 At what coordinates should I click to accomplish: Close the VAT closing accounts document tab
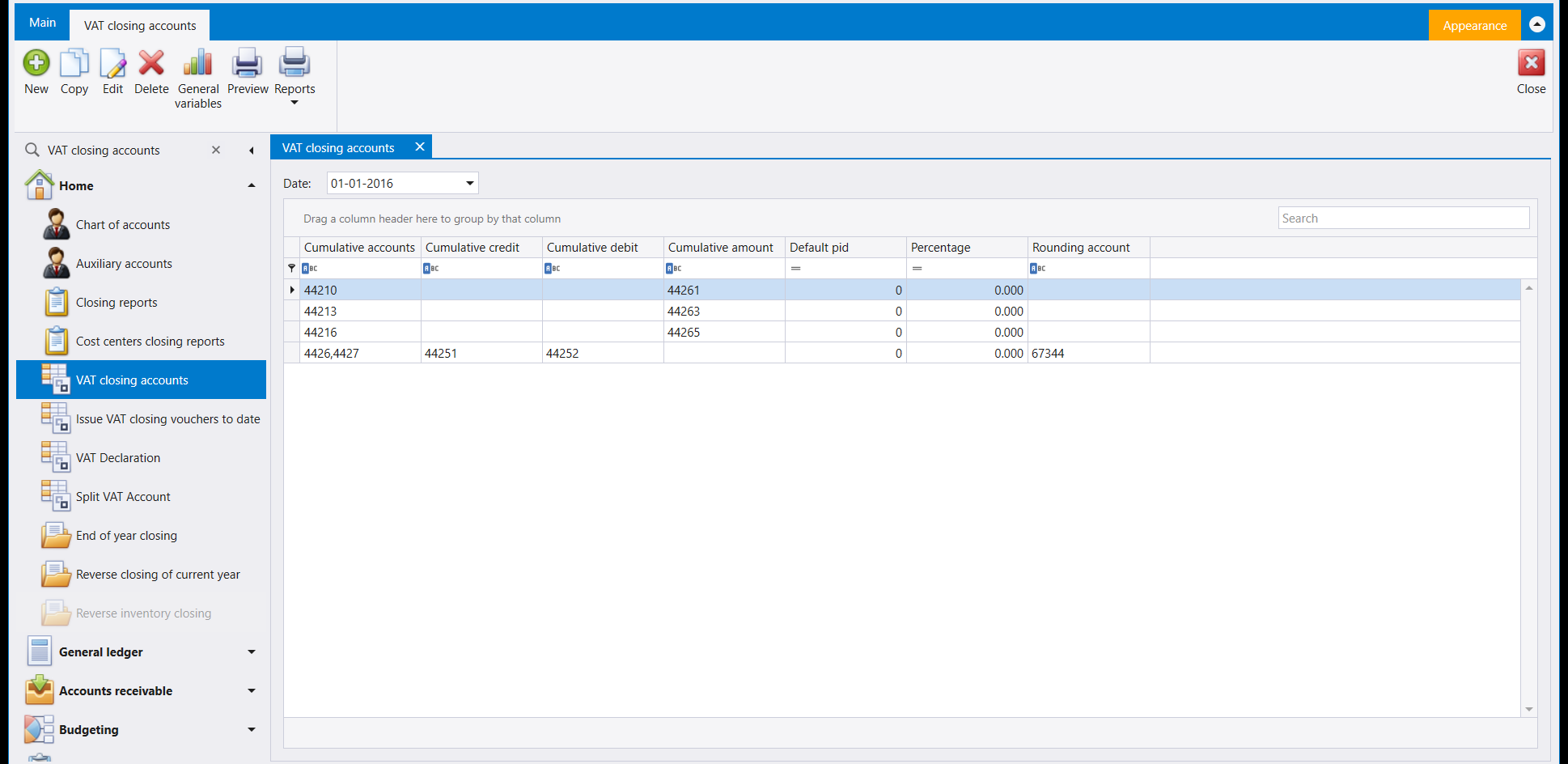420,146
